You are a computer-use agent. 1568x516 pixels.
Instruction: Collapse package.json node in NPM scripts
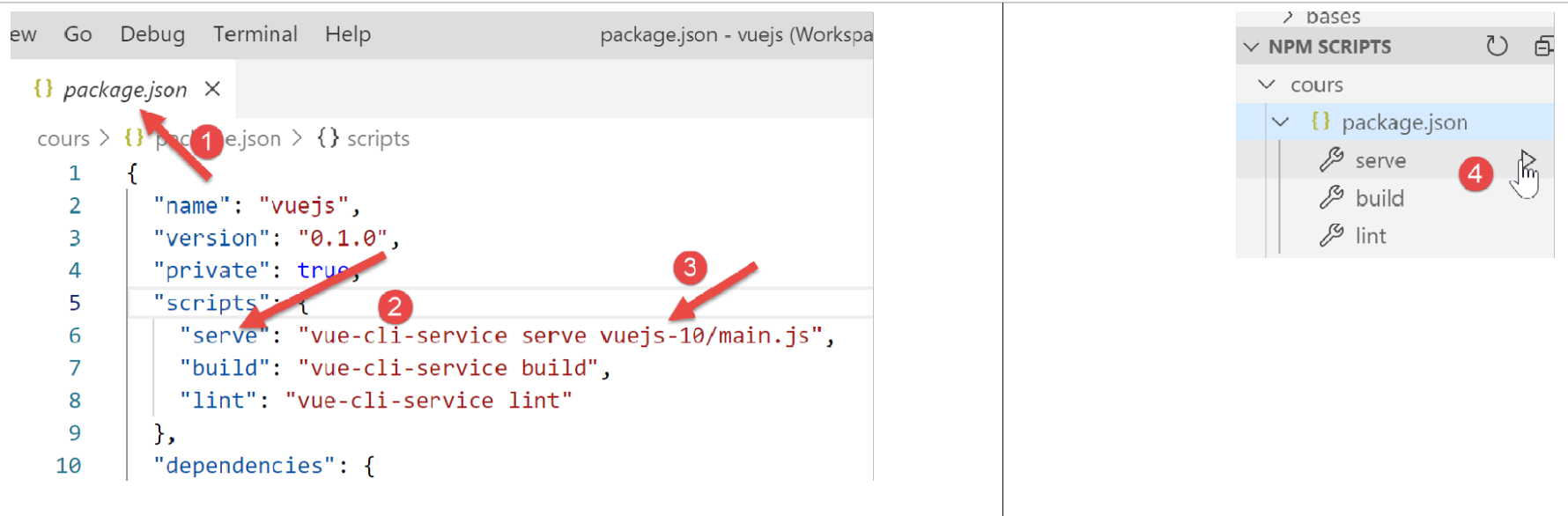pyautogui.click(x=1281, y=122)
